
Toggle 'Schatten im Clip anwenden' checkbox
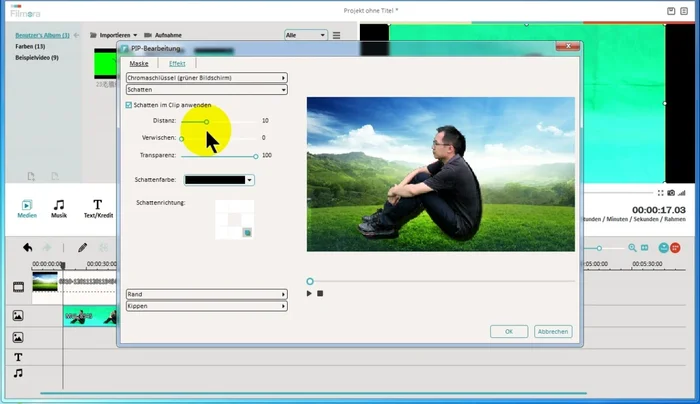[129, 105]
